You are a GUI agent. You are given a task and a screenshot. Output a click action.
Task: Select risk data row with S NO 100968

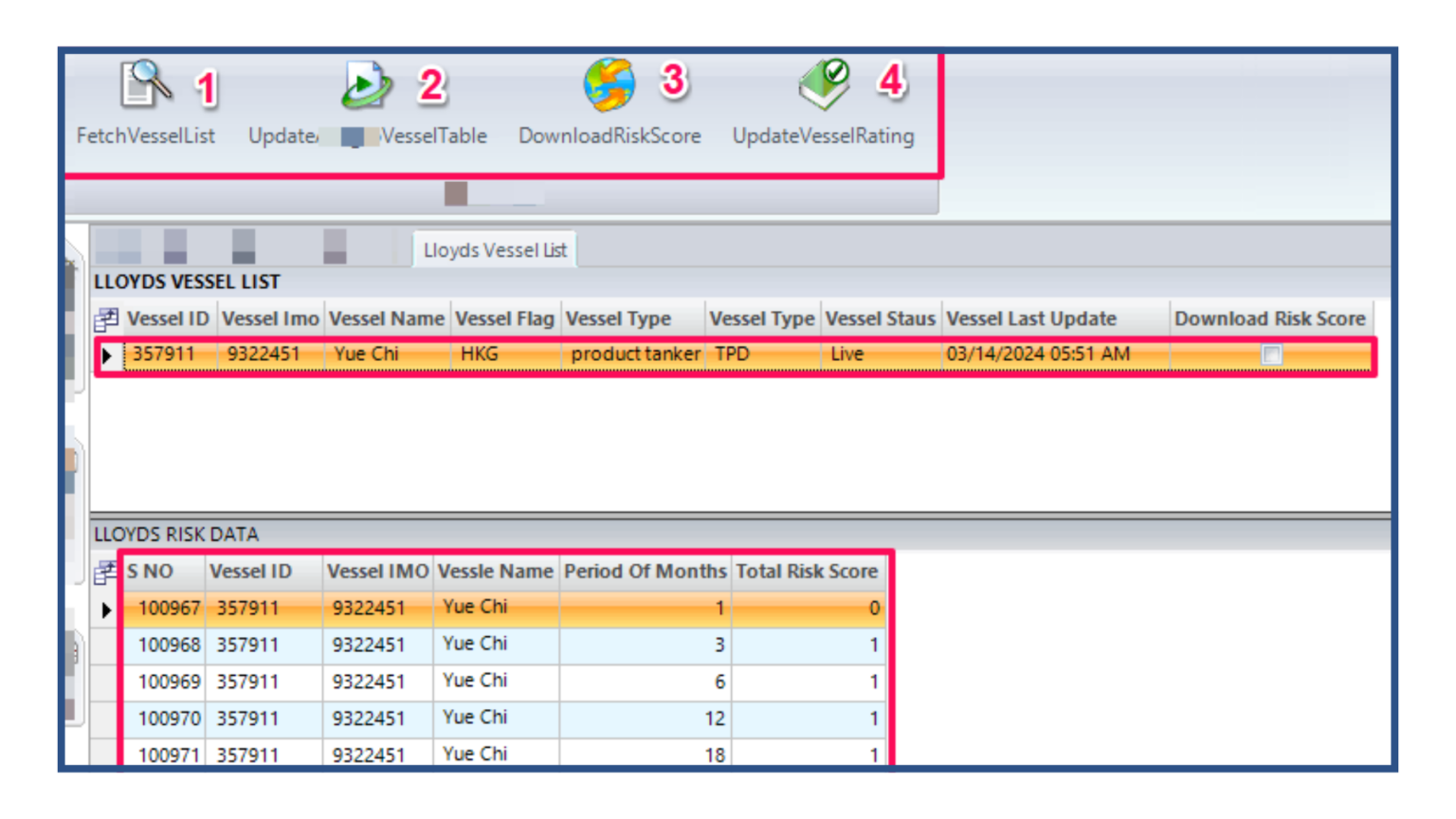click(169, 646)
